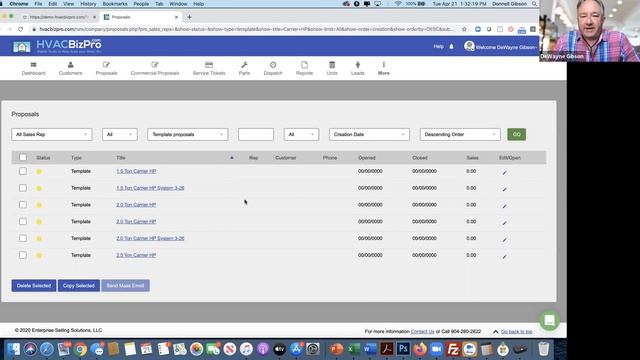Open the Dispatch clock icon
This screenshot has height=360, width=640.
point(273,65)
